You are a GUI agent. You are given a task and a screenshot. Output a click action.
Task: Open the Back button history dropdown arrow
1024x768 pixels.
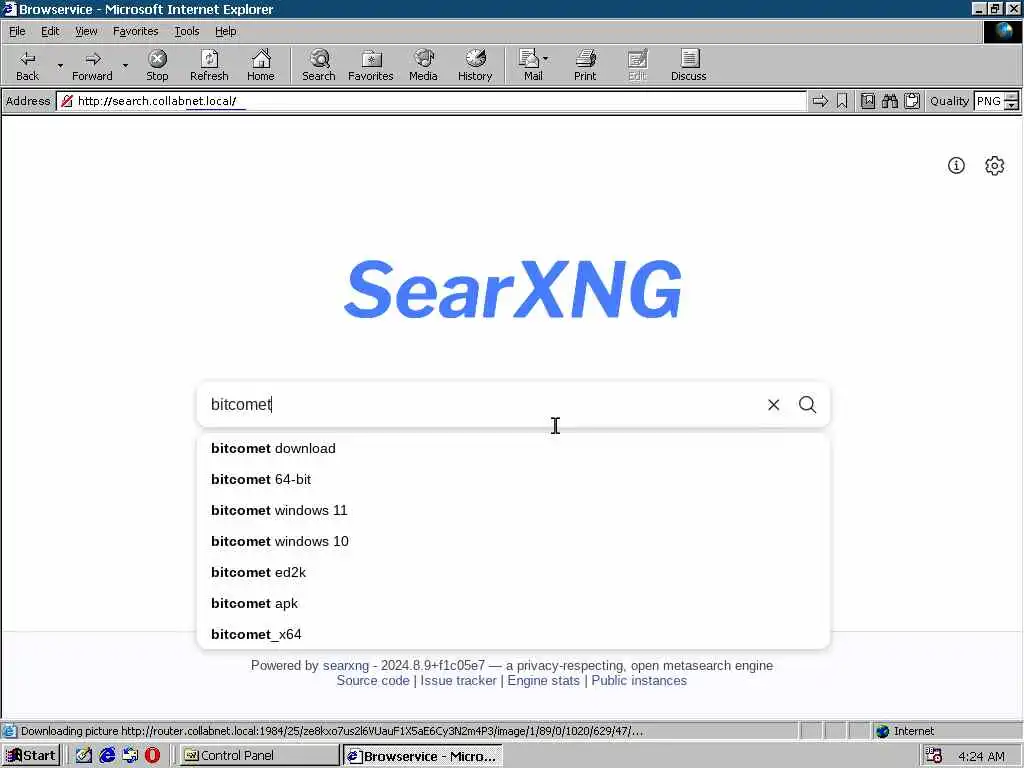coord(60,65)
